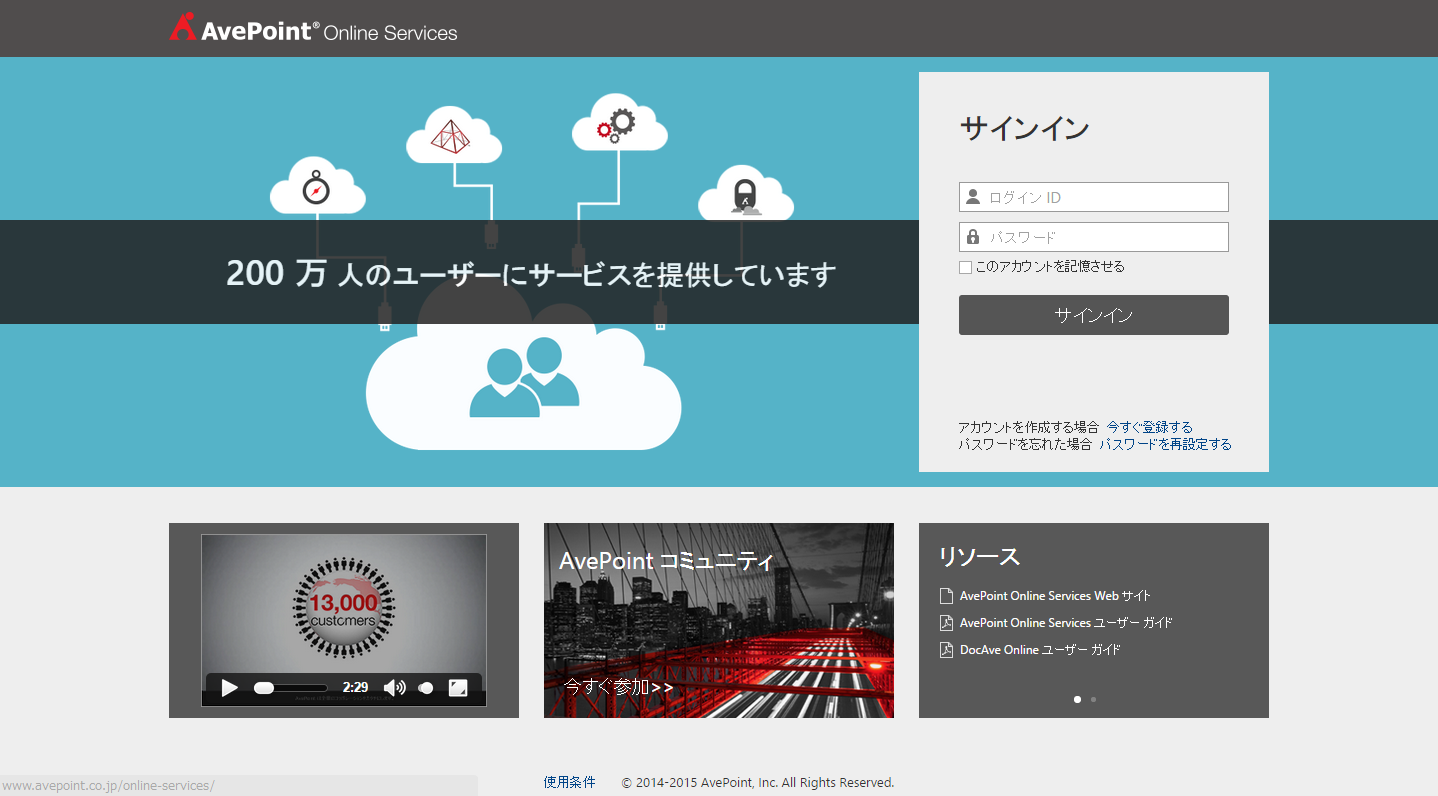1438x796 pixels.
Task: Play the 13,000 customers video
Action: 229,688
